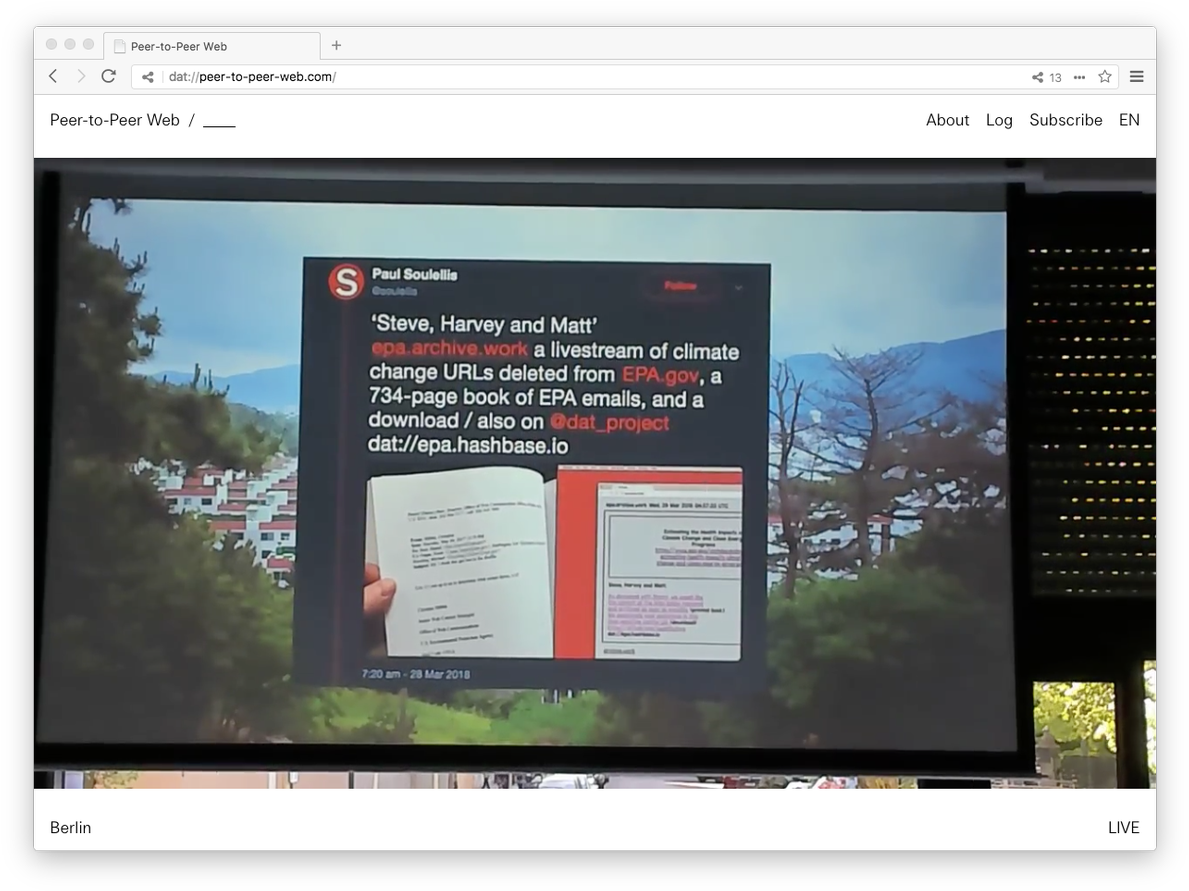Minimize the browser window

point(70,44)
